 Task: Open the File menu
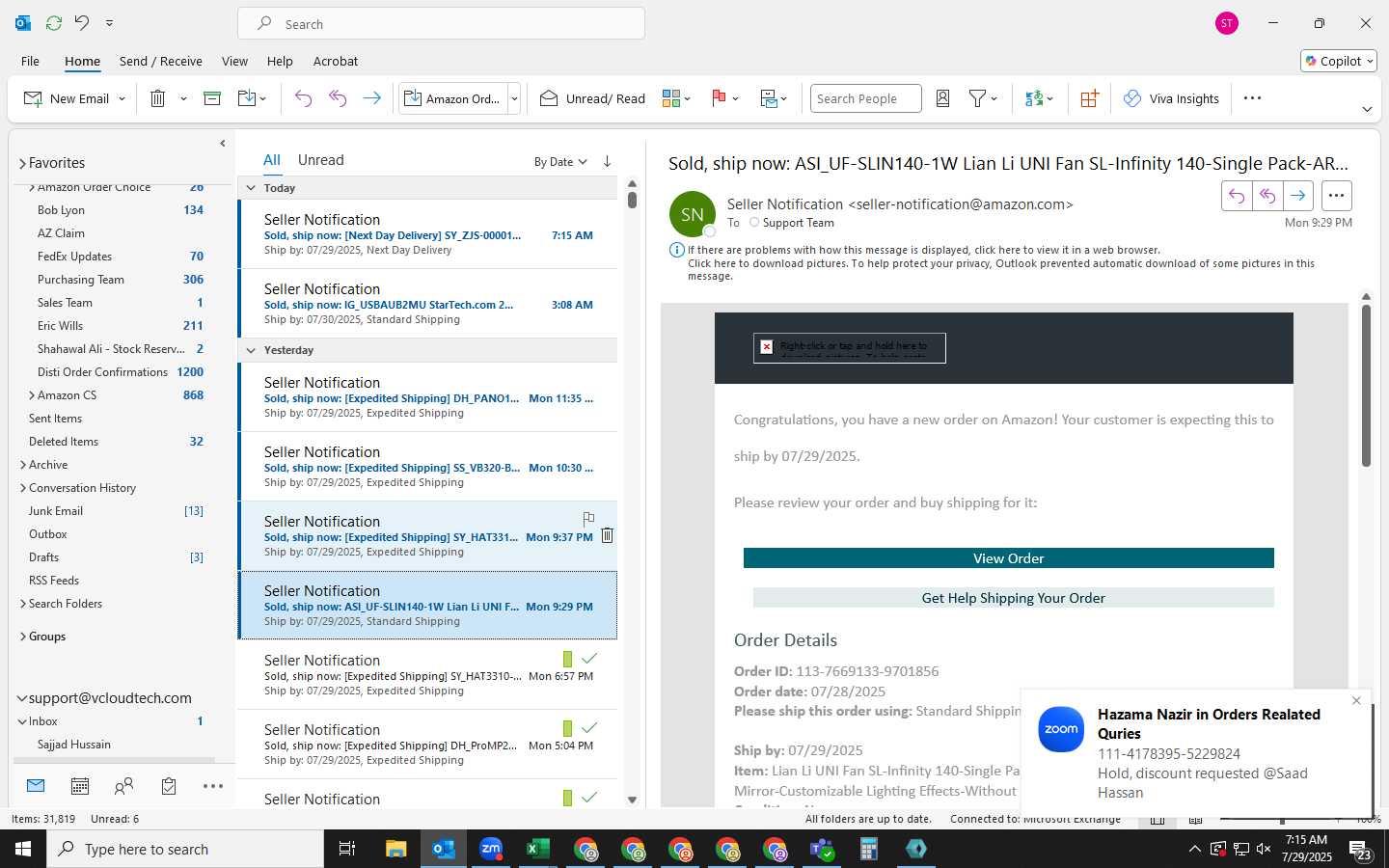click(x=30, y=61)
